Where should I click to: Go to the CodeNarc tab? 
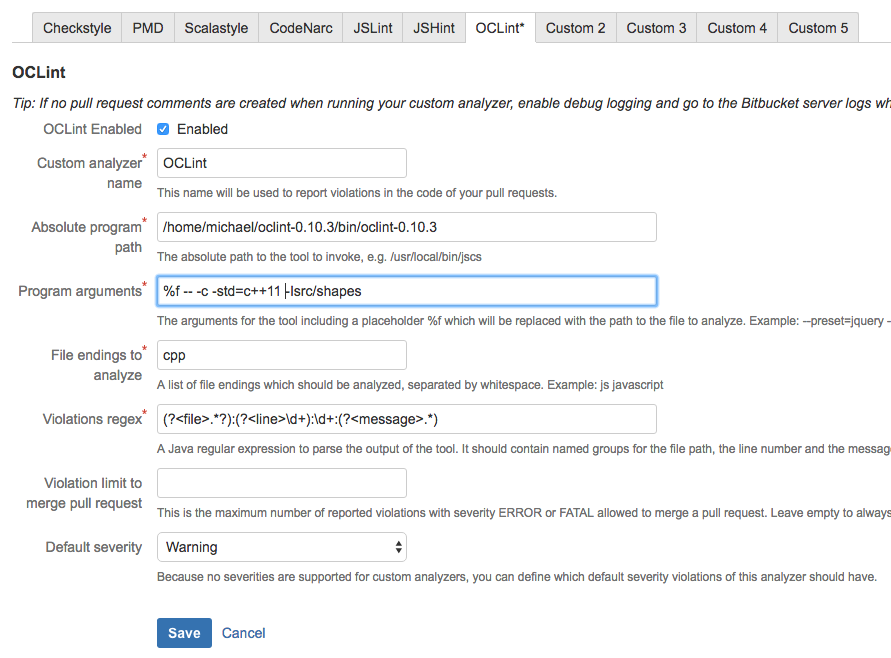(300, 28)
